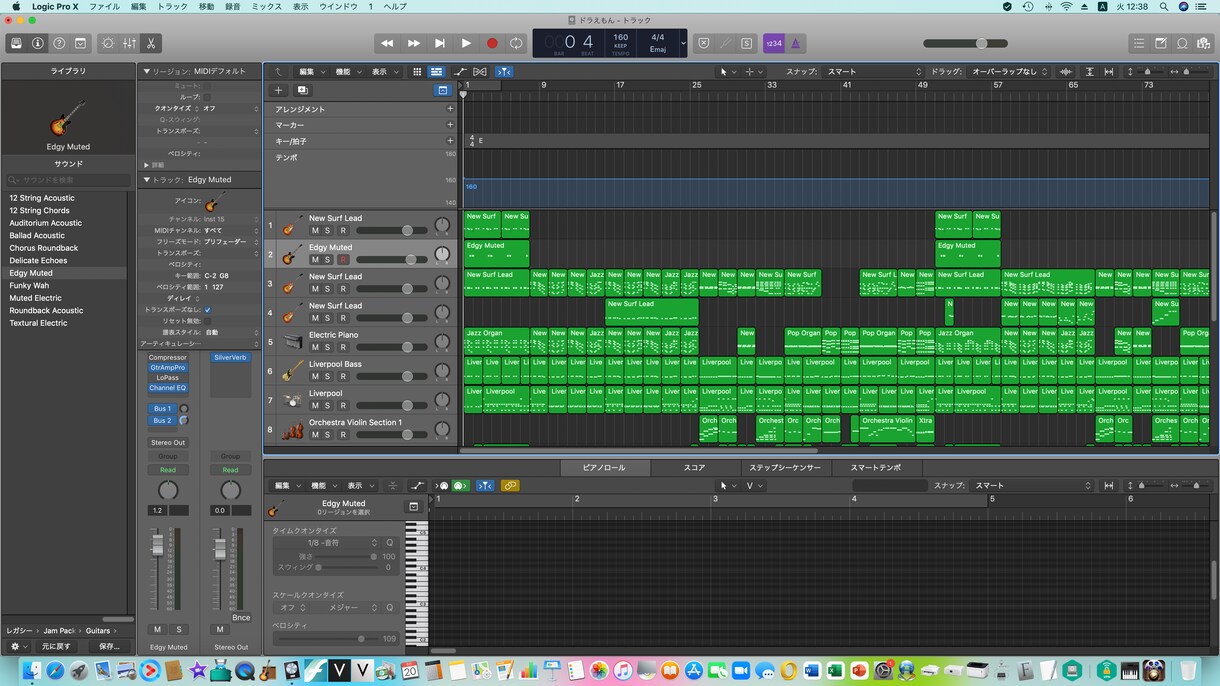
Task: Open Quick Help question mark icon
Action: (x=59, y=43)
